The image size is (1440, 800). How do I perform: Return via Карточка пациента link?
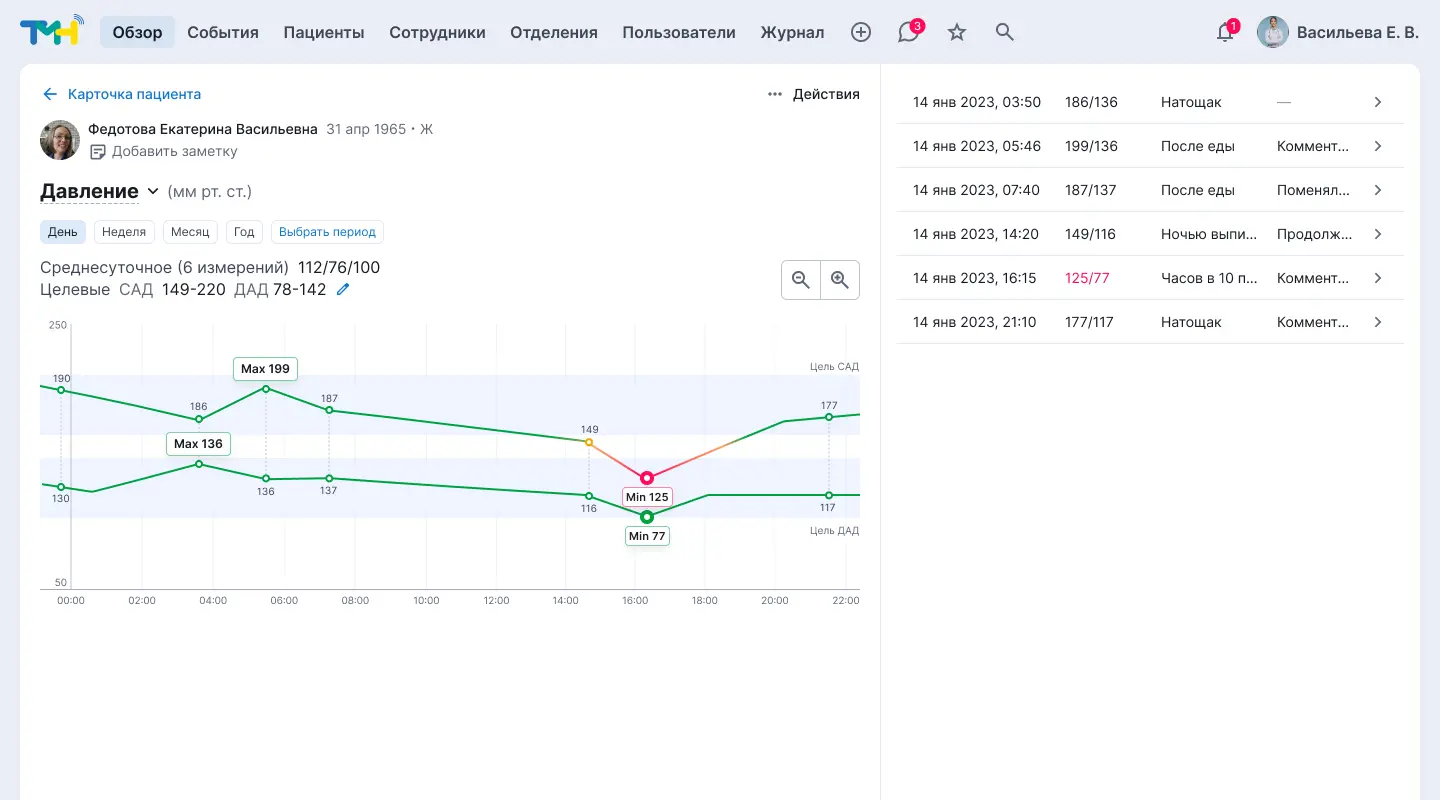click(x=134, y=94)
